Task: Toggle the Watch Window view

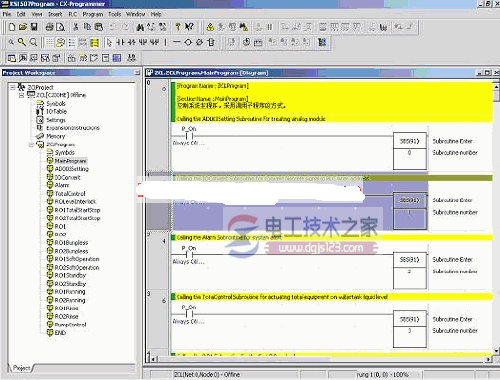Action: 34,58
